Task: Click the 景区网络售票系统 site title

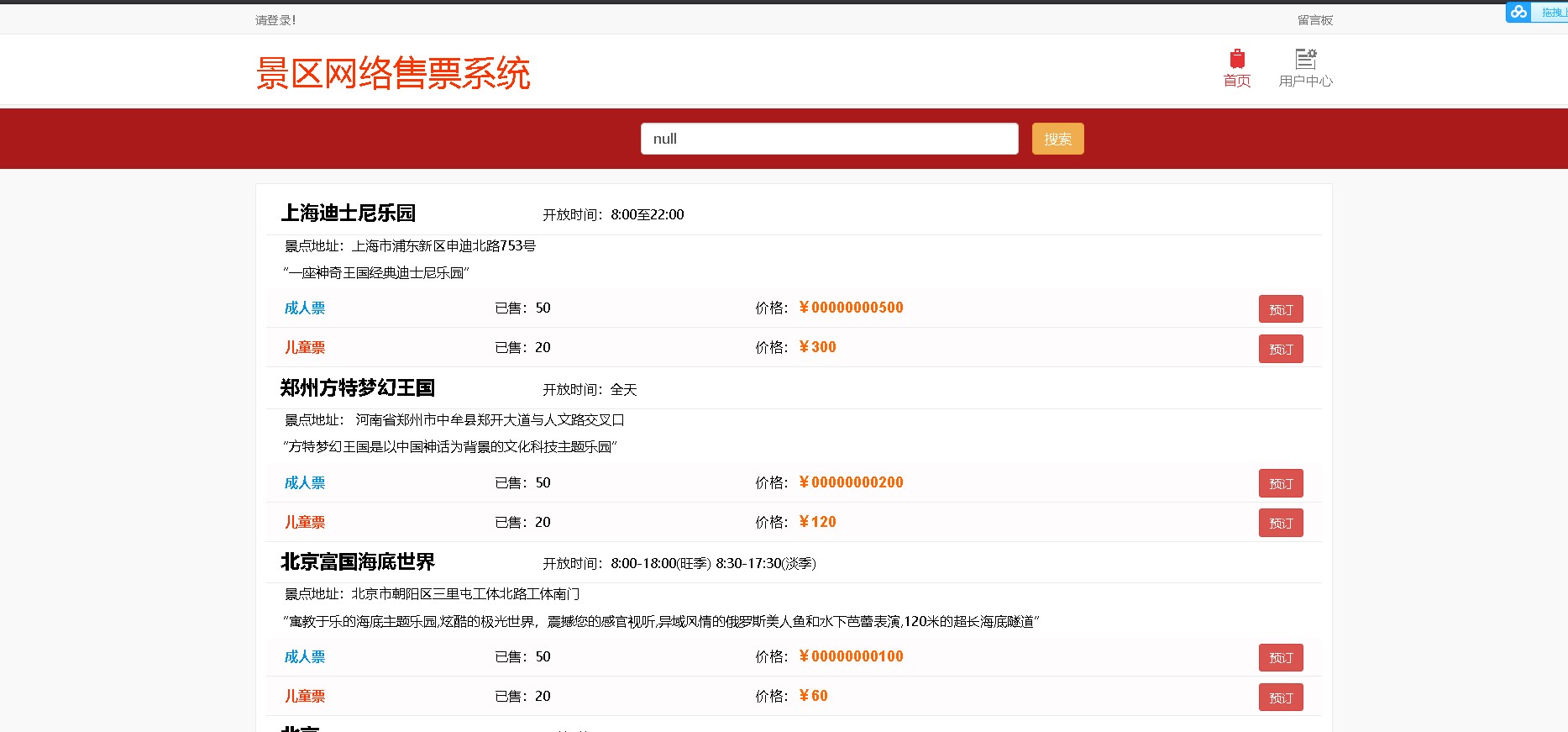Action: pyautogui.click(x=393, y=73)
